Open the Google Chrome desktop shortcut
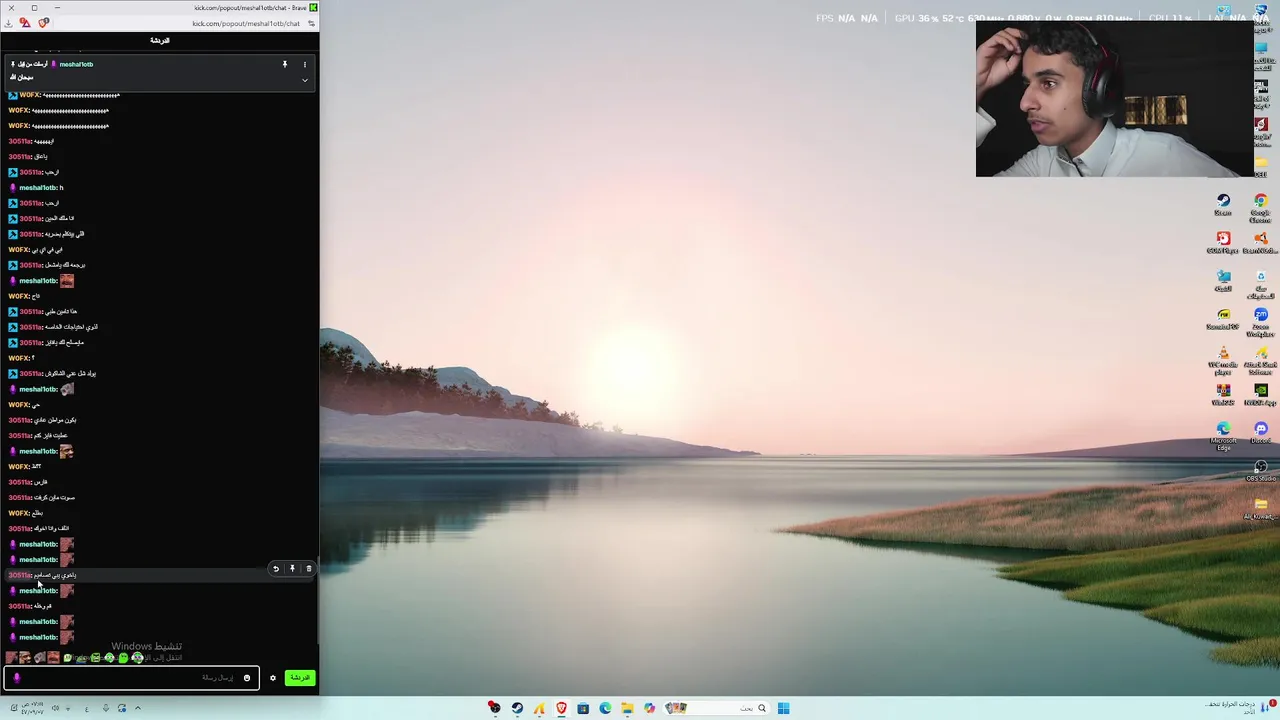This screenshot has width=1280, height=720. click(1260, 206)
